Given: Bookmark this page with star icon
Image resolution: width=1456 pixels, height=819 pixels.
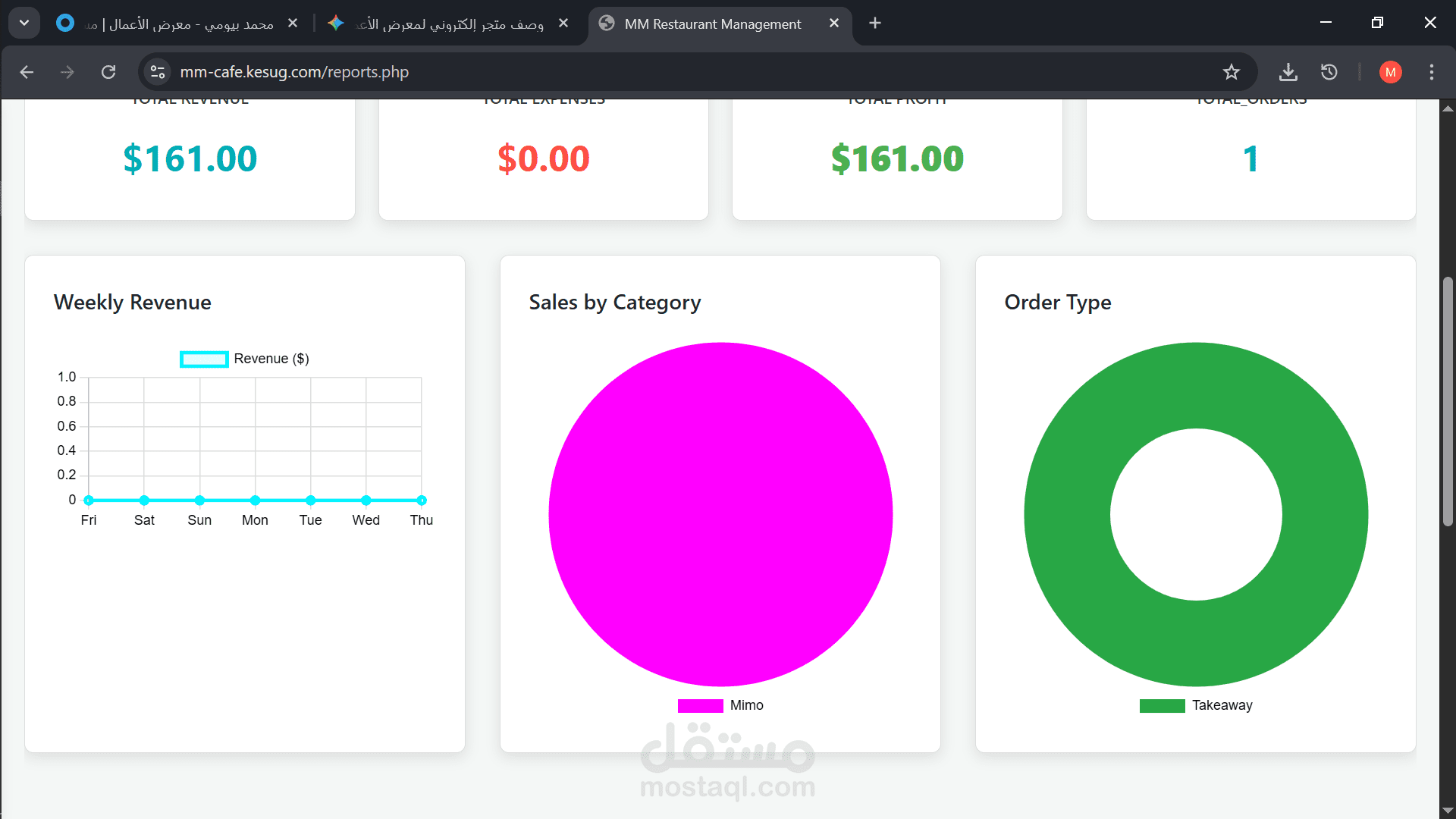Looking at the screenshot, I should click(1231, 72).
